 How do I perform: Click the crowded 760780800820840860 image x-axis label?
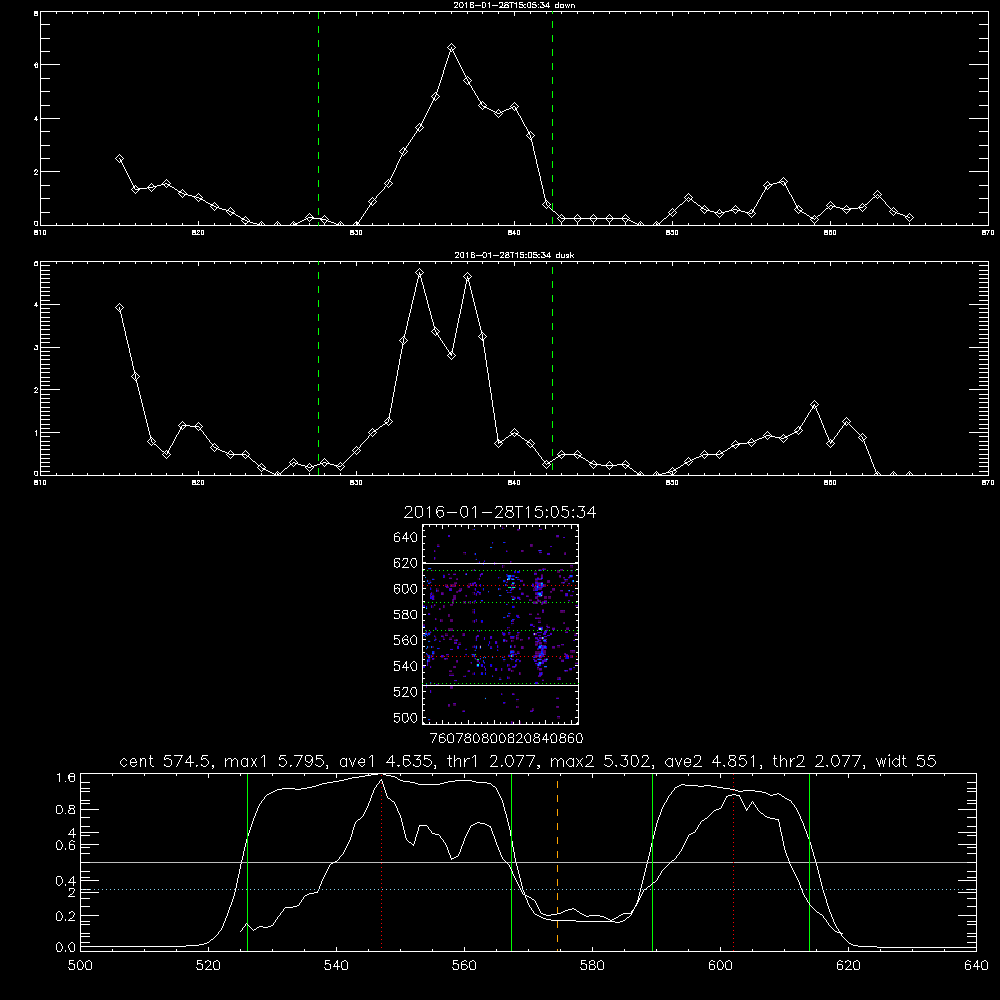tap(507, 738)
